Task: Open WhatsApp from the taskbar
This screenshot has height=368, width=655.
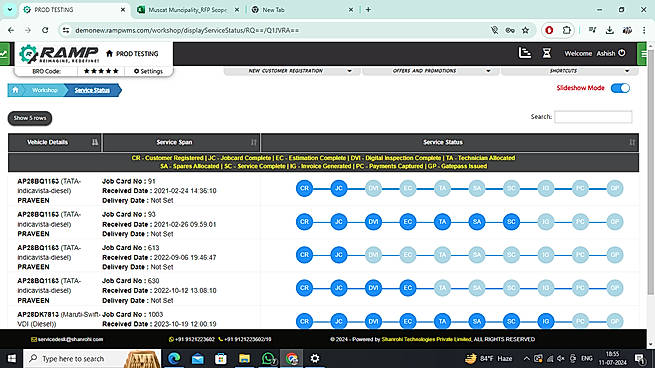Action: 268,358
